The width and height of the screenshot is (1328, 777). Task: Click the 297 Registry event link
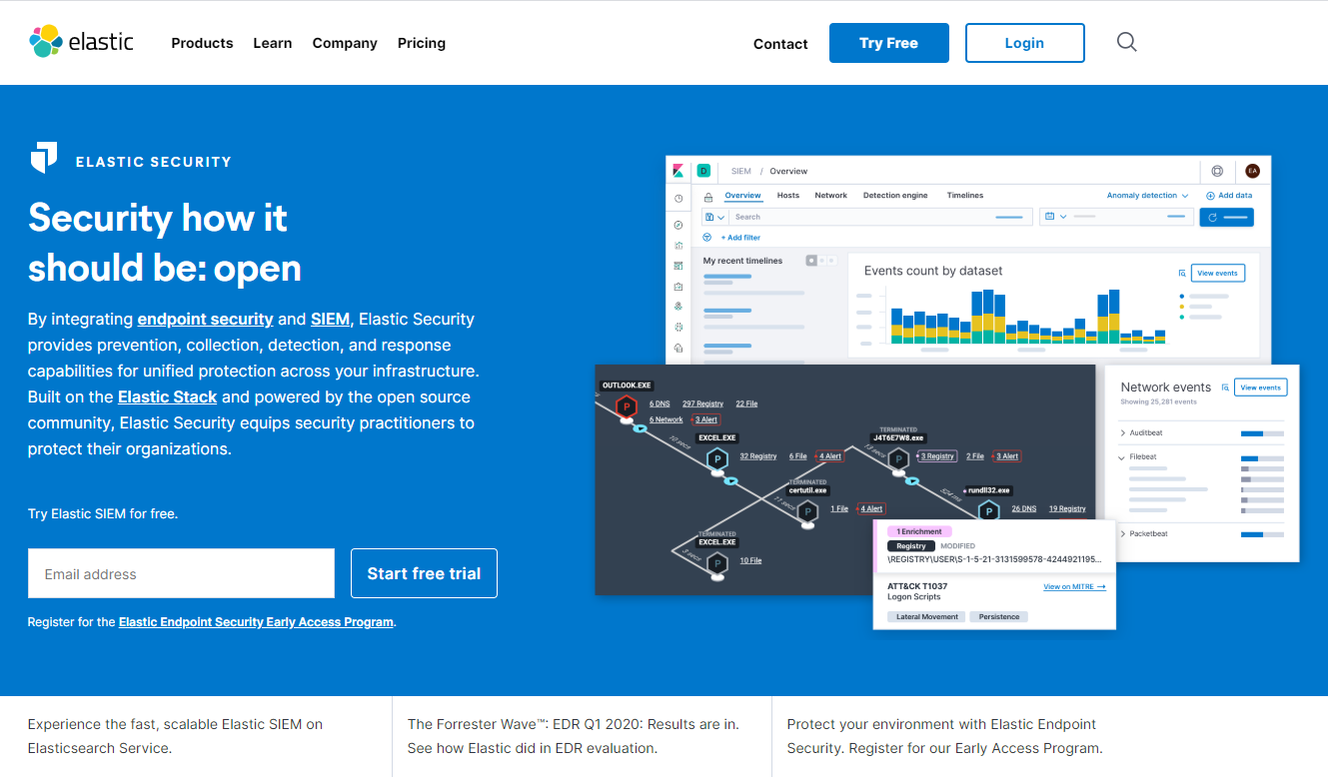[x=703, y=404]
